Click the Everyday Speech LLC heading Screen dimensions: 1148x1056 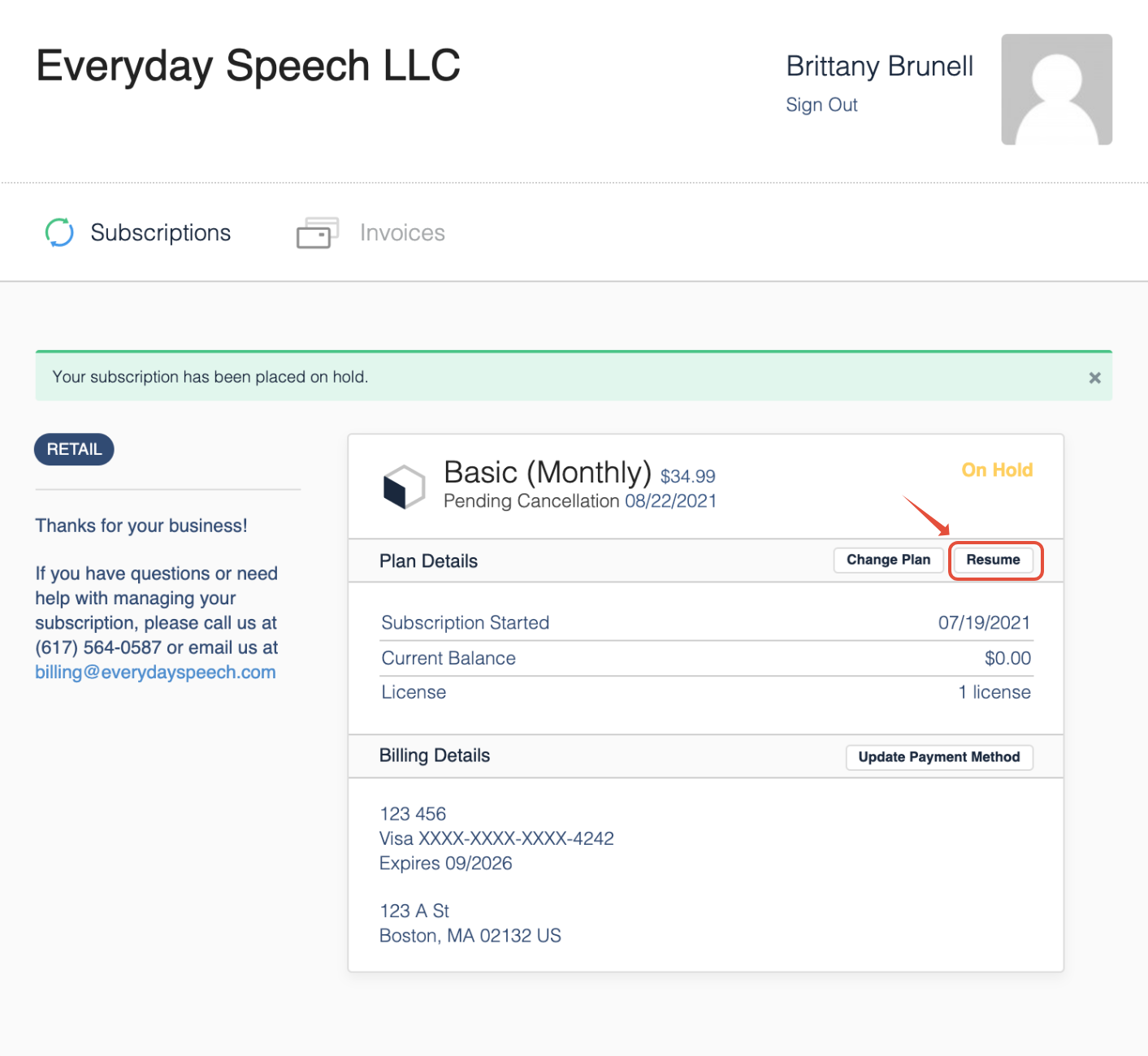249,66
